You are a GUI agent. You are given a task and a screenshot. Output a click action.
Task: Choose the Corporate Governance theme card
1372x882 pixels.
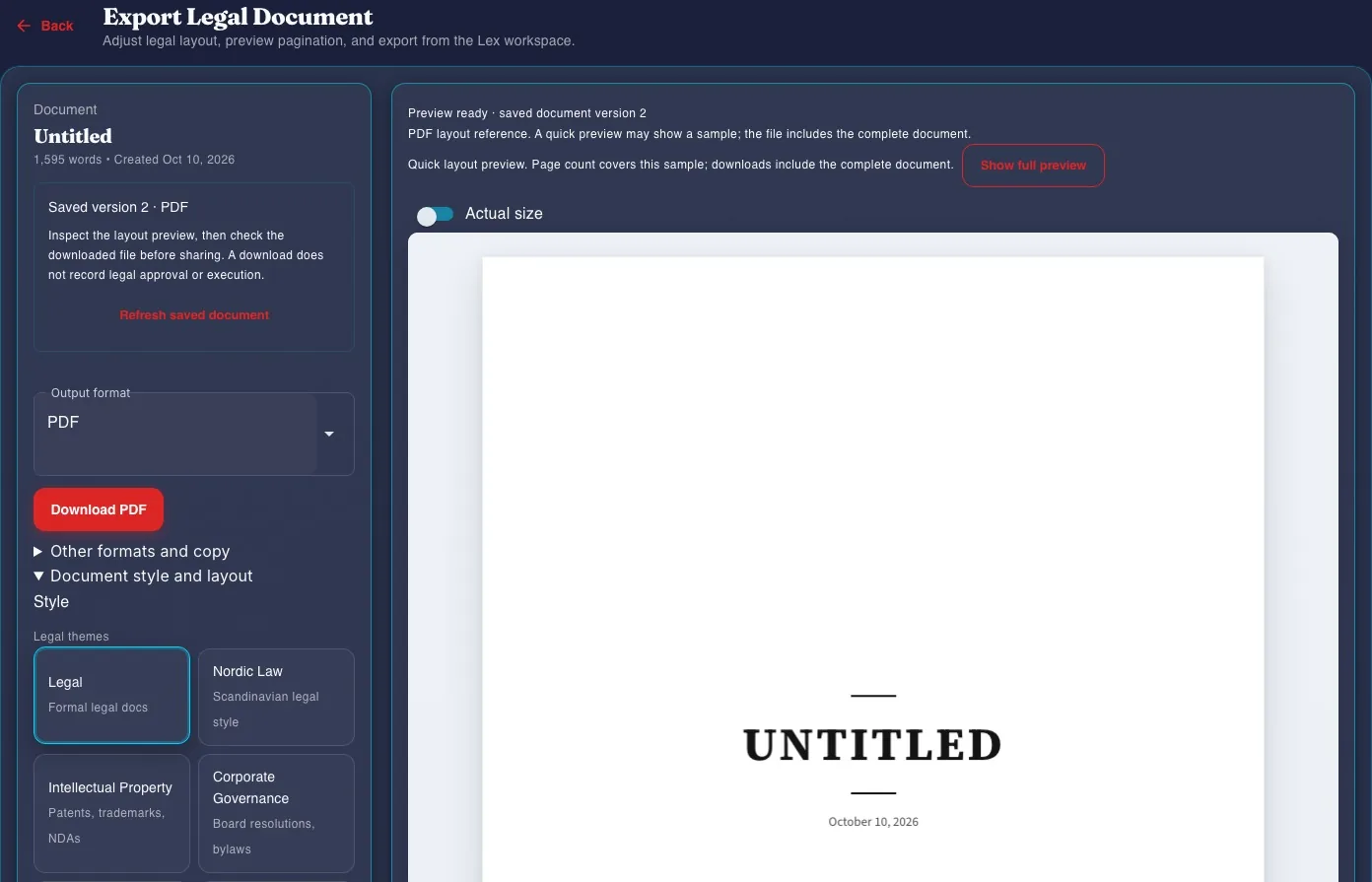pos(276,813)
